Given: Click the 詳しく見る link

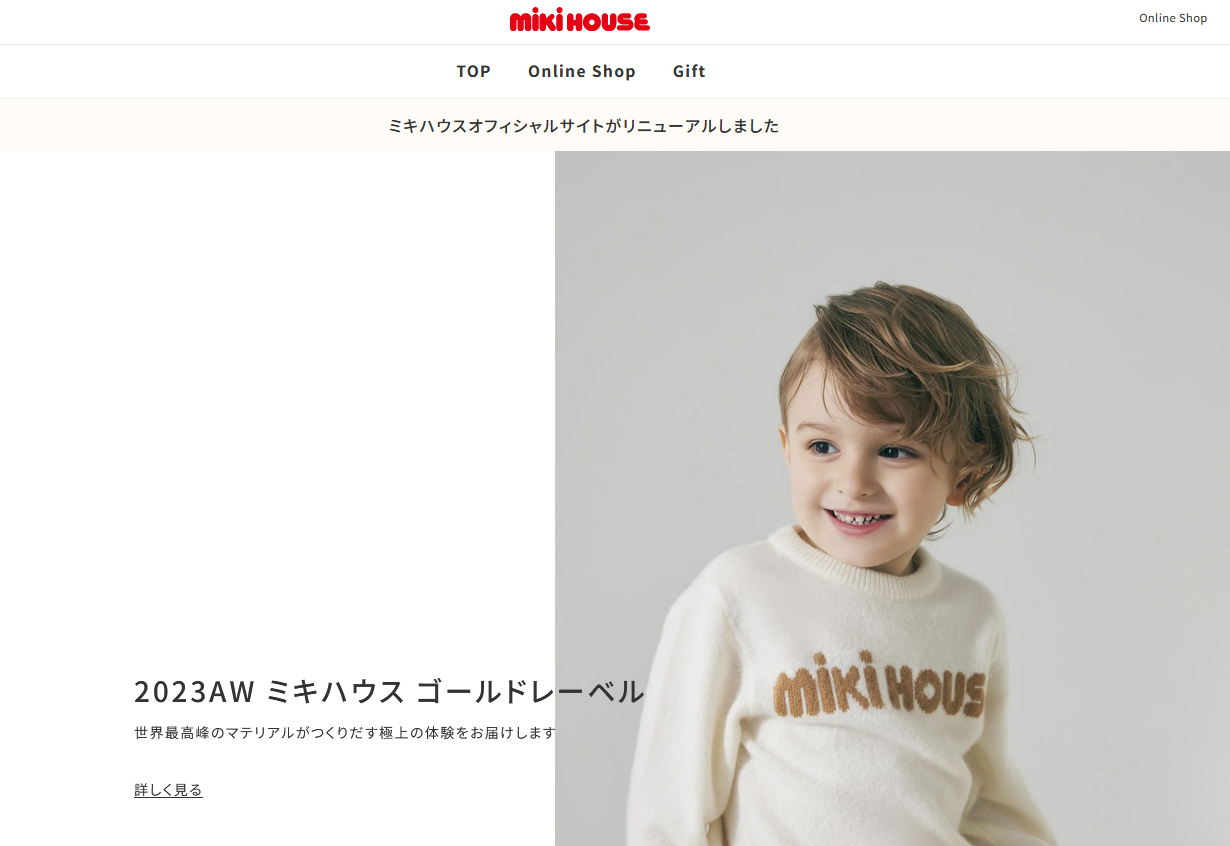Looking at the screenshot, I should pyautogui.click(x=168, y=790).
